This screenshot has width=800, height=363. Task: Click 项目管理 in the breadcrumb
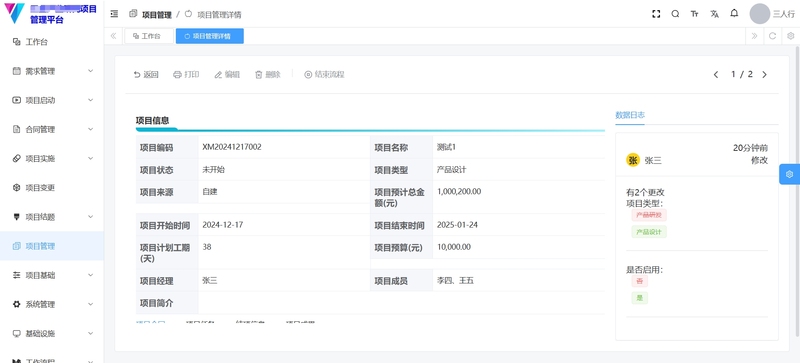(x=157, y=15)
